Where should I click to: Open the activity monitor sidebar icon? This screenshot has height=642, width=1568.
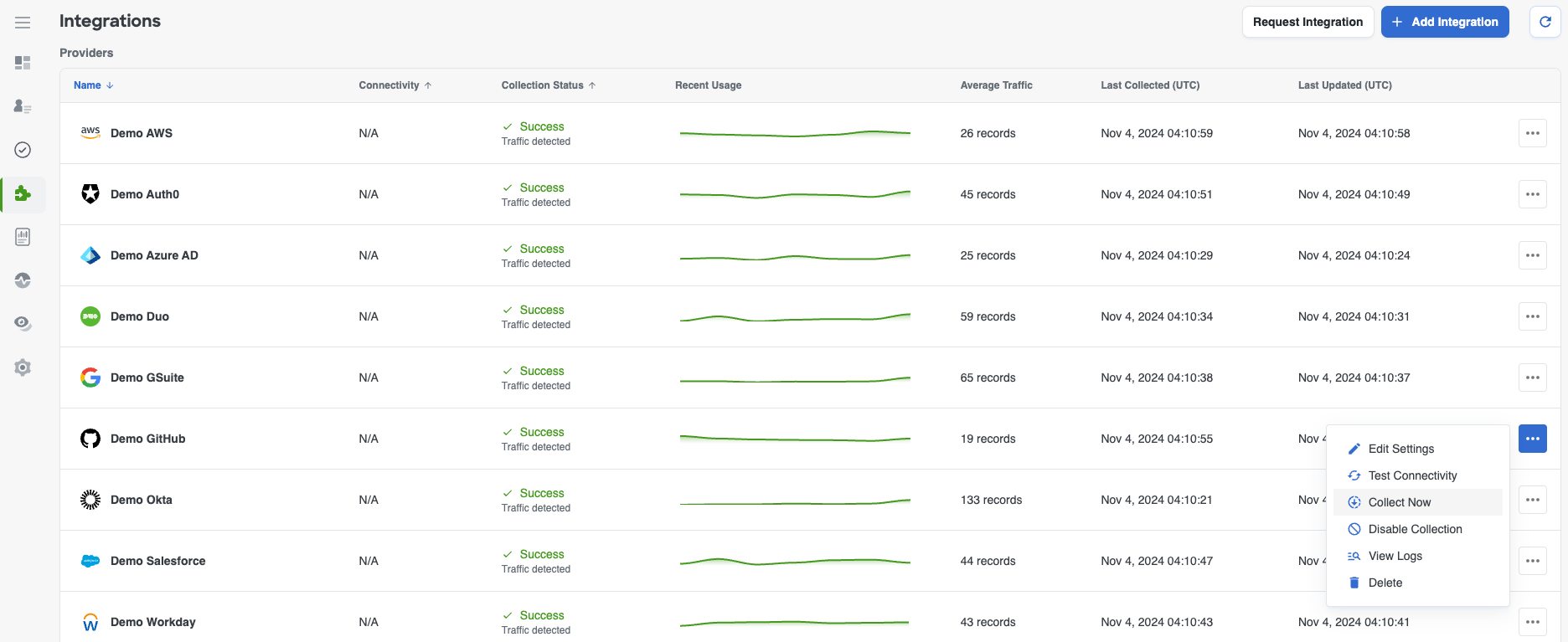pyautogui.click(x=23, y=280)
